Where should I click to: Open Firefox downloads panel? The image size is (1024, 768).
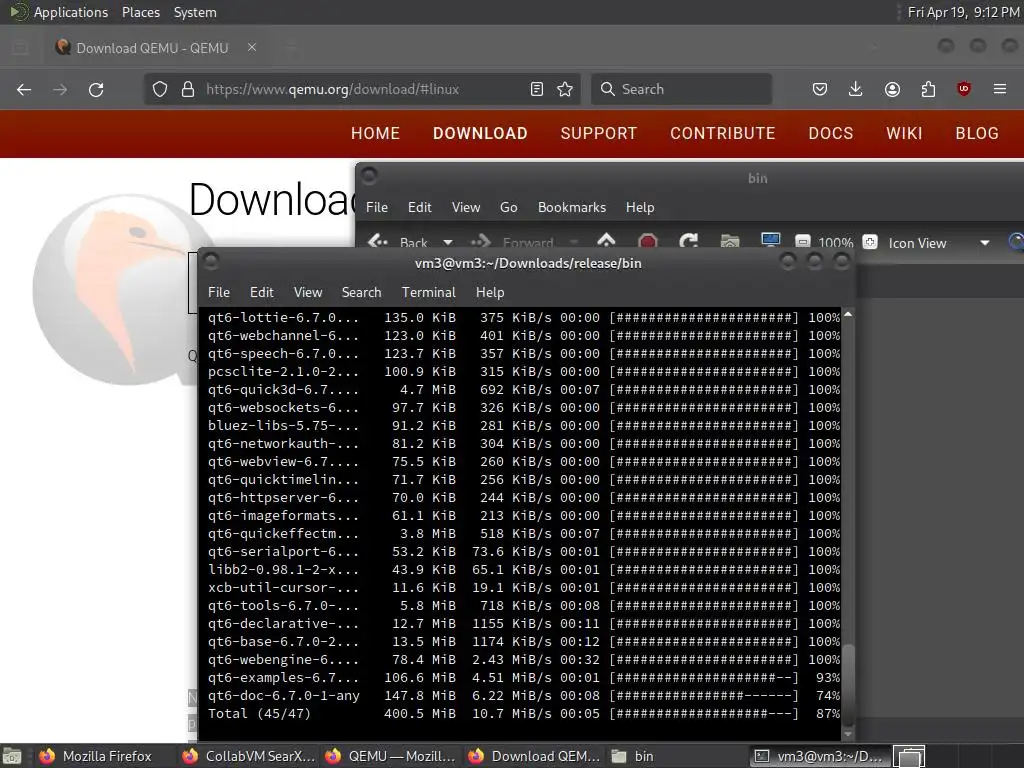pyautogui.click(x=856, y=89)
